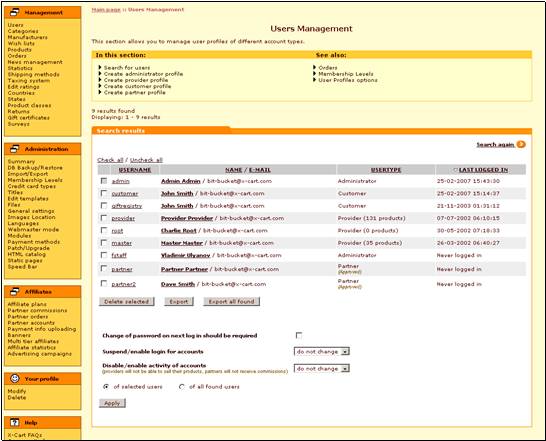Open Banners in Affiliates menu
The image size is (546, 441).
[x=19, y=335]
